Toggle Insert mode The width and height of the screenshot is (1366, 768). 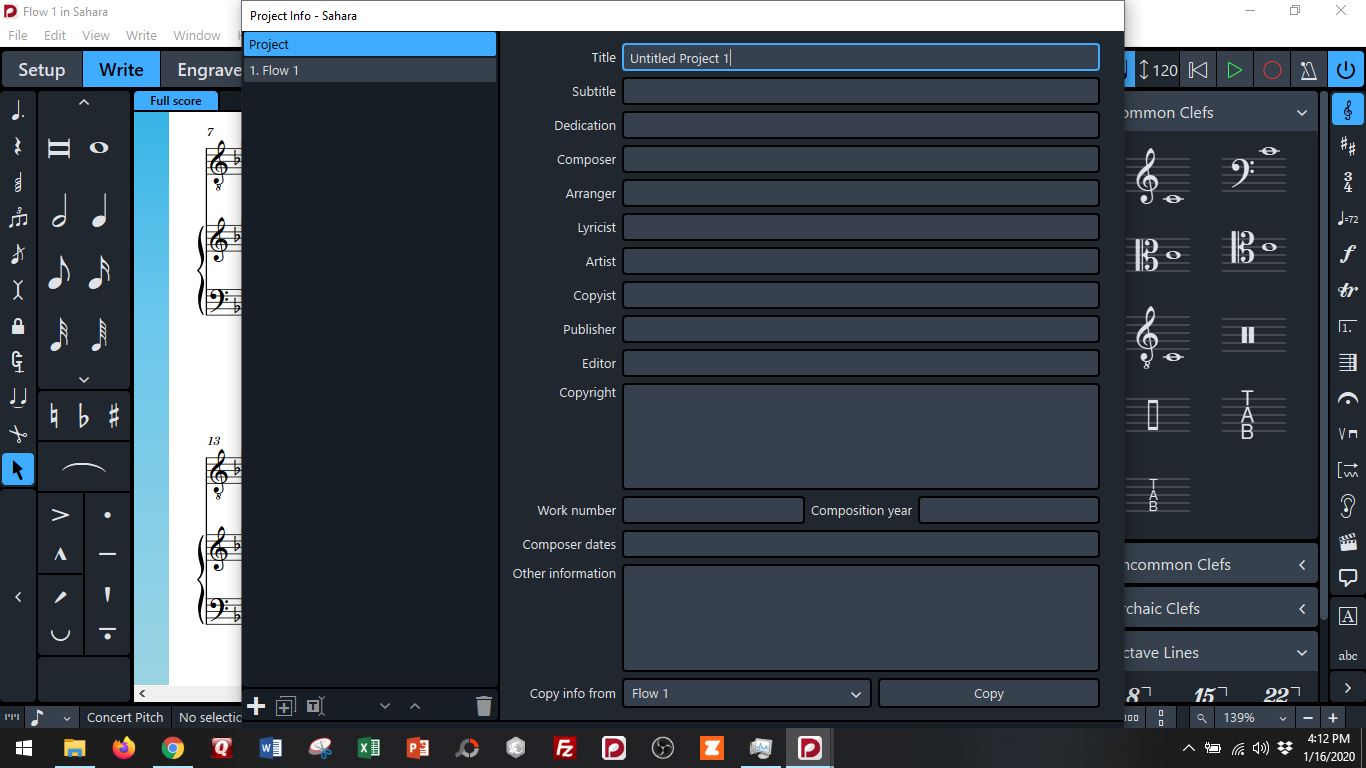(17, 290)
